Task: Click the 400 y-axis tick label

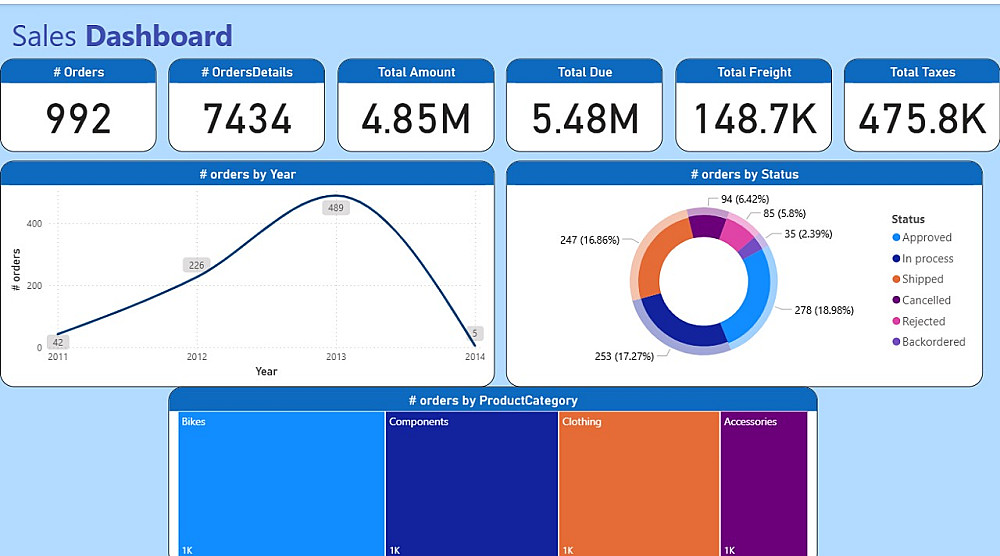Action: [34, 224]
